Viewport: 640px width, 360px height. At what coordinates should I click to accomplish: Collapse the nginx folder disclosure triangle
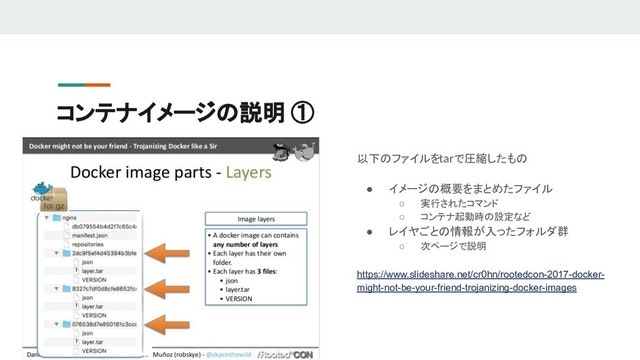point(47,218)
